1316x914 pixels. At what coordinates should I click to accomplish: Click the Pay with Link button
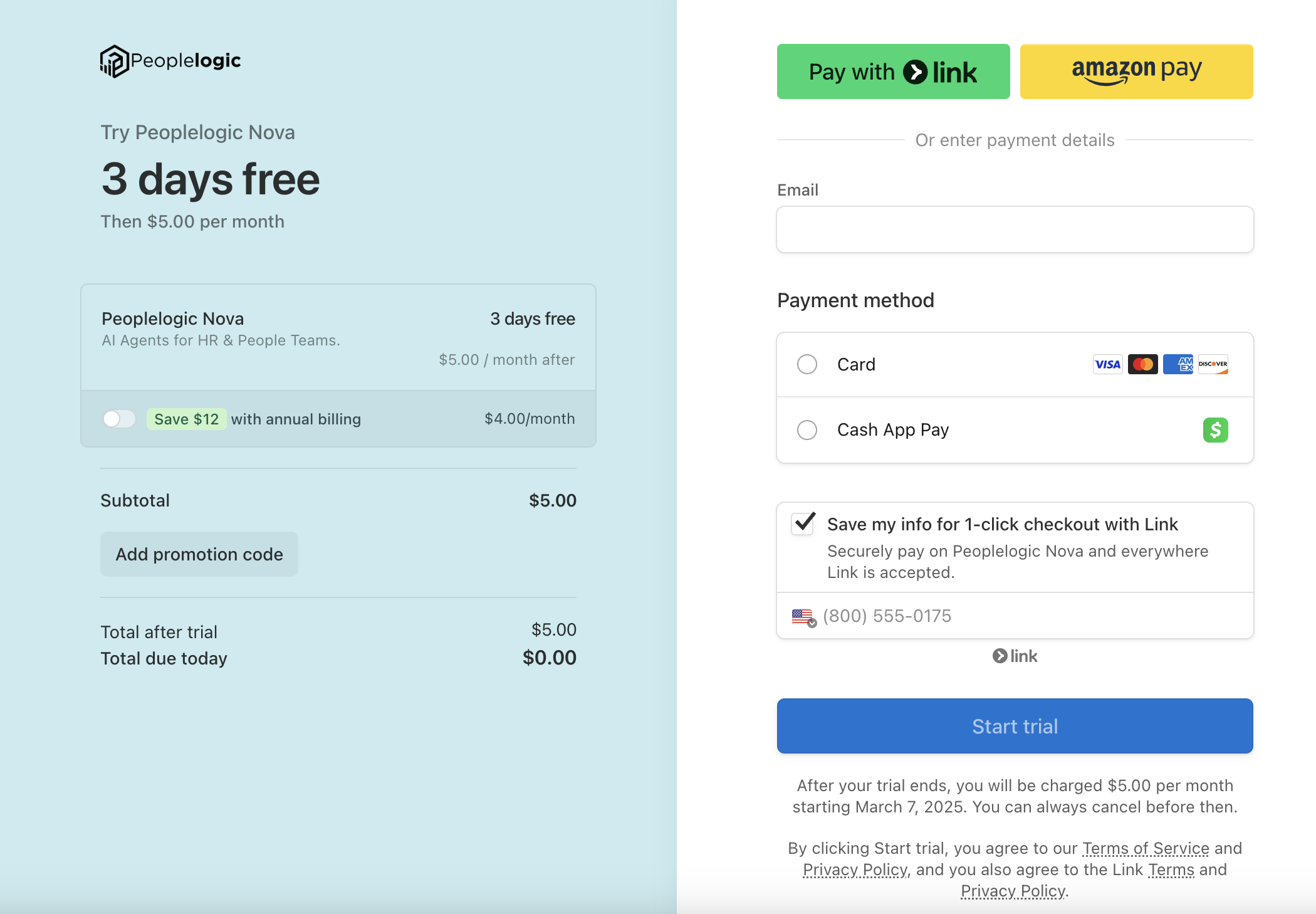pyautogui.click(x=893, y=71)
